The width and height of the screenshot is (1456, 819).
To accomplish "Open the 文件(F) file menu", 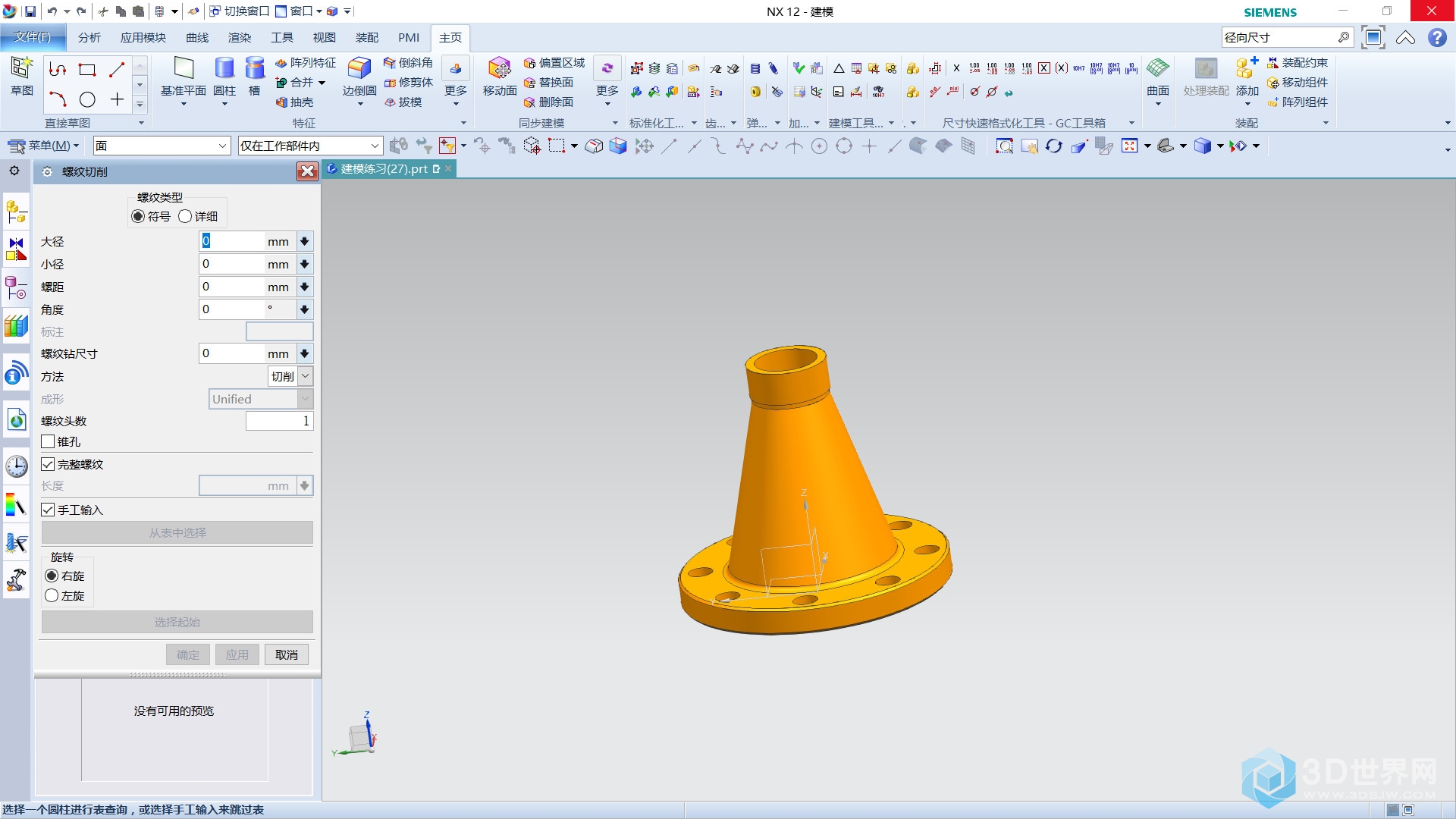I will click(x=32, y=37).
